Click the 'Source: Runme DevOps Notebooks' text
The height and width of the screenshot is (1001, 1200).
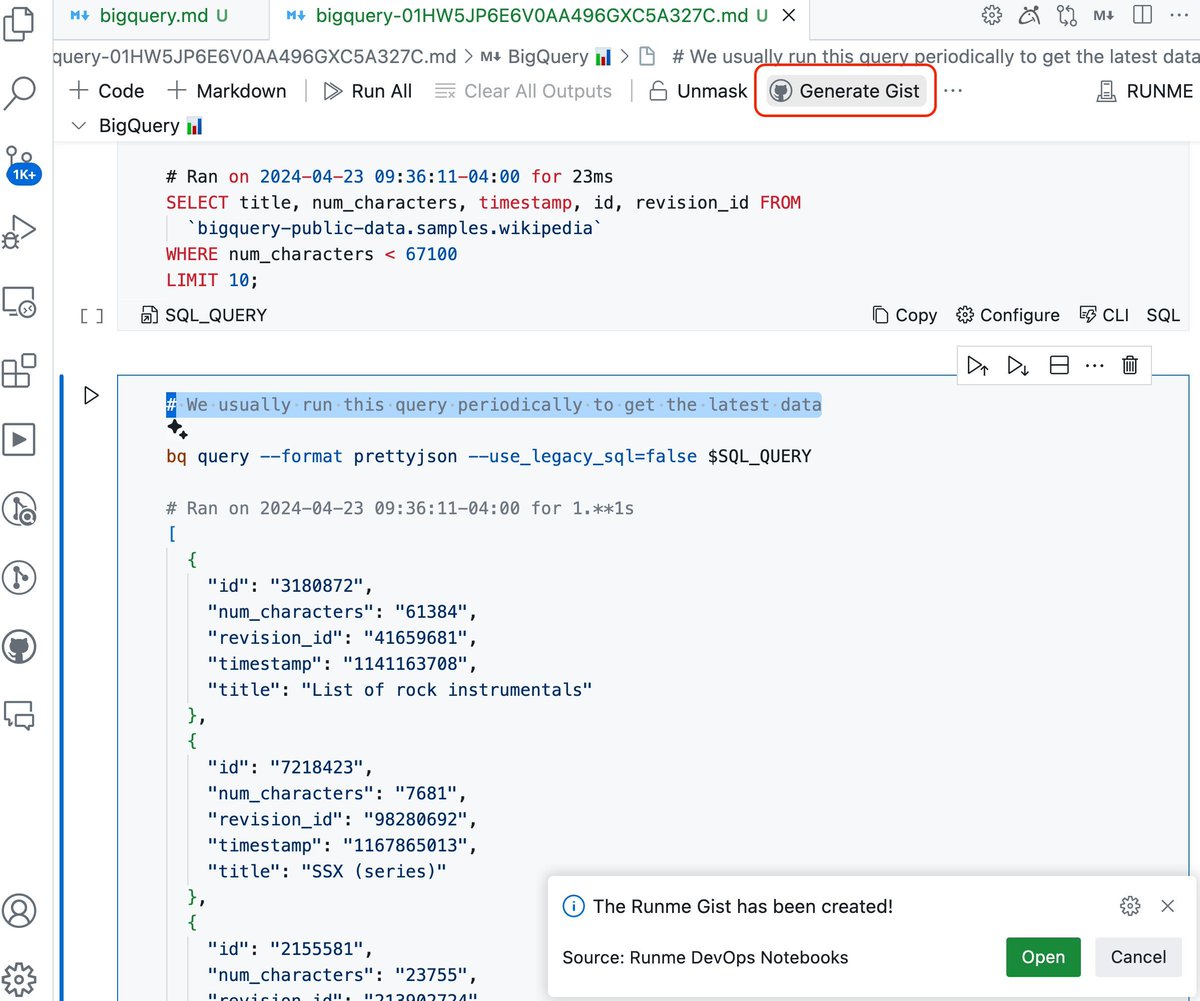click(705, 957)
